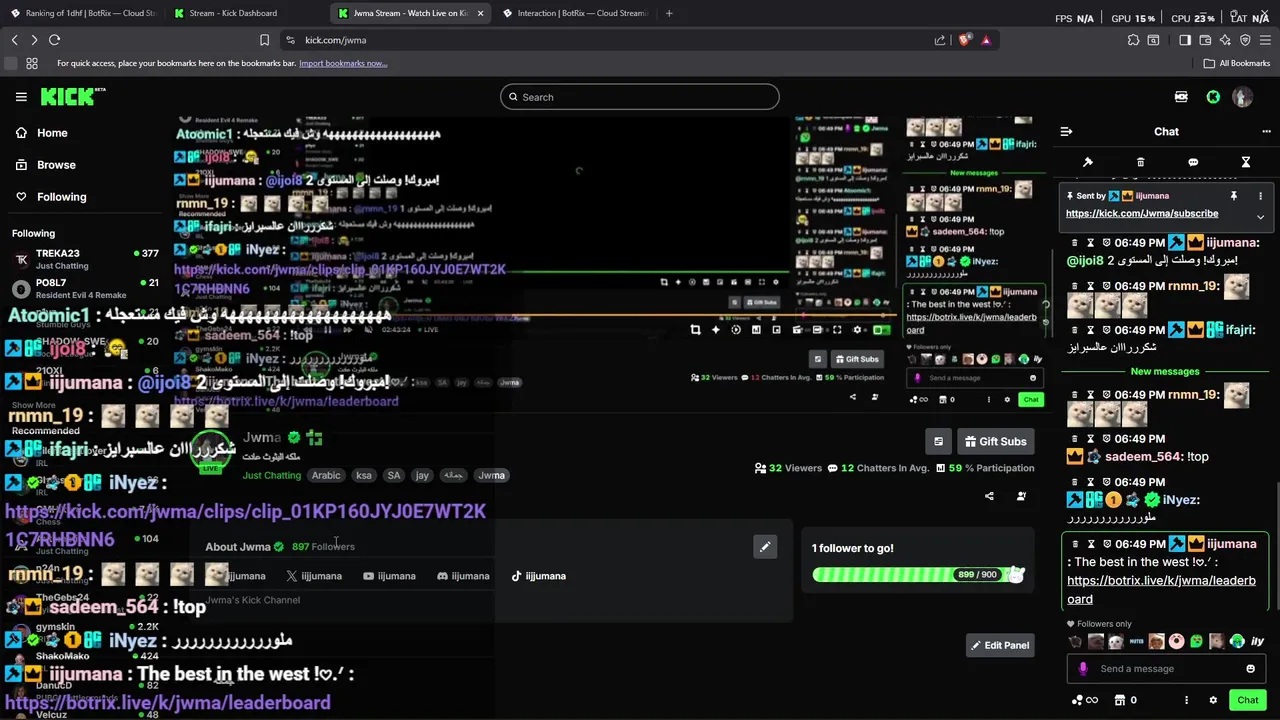The height and width of the screenshot is (720, 1280).
Task: Click the edit pencil in About section
Action: point(765,547)
